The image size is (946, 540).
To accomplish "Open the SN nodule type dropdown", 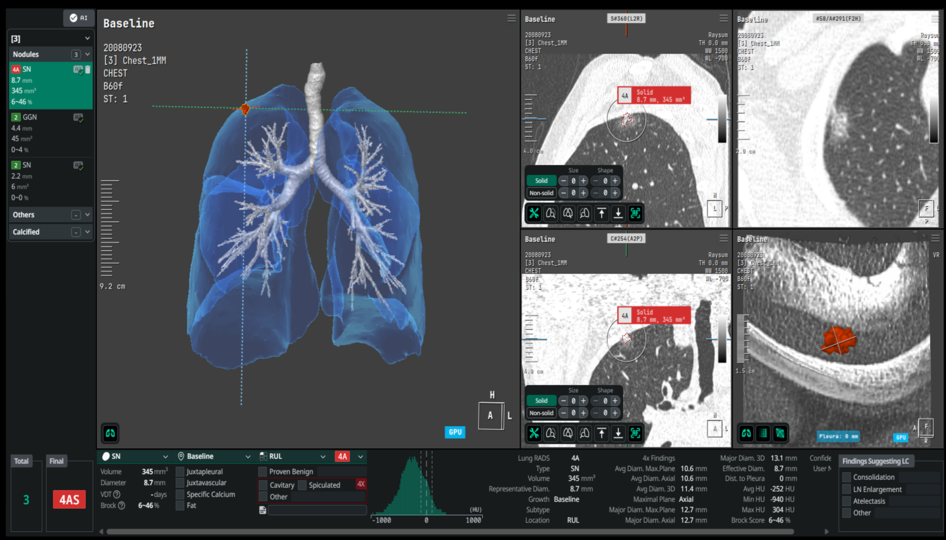I will (x=135, y=457).
